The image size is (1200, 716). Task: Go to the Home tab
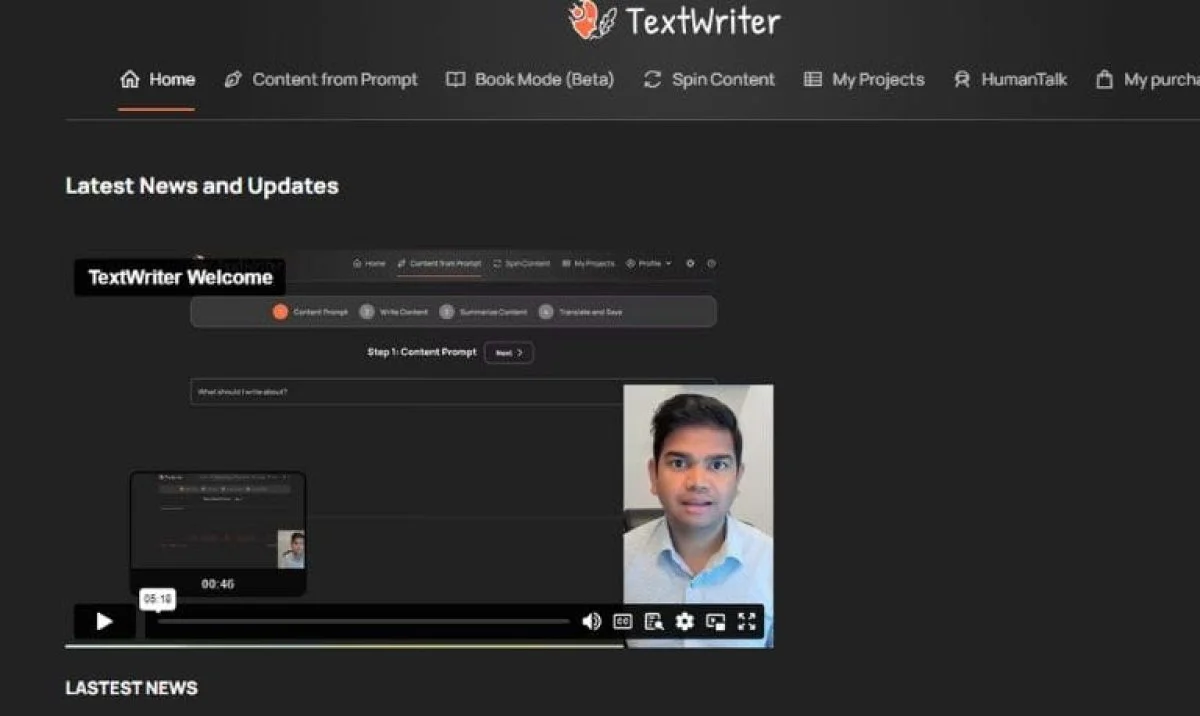tap(157, 80)
